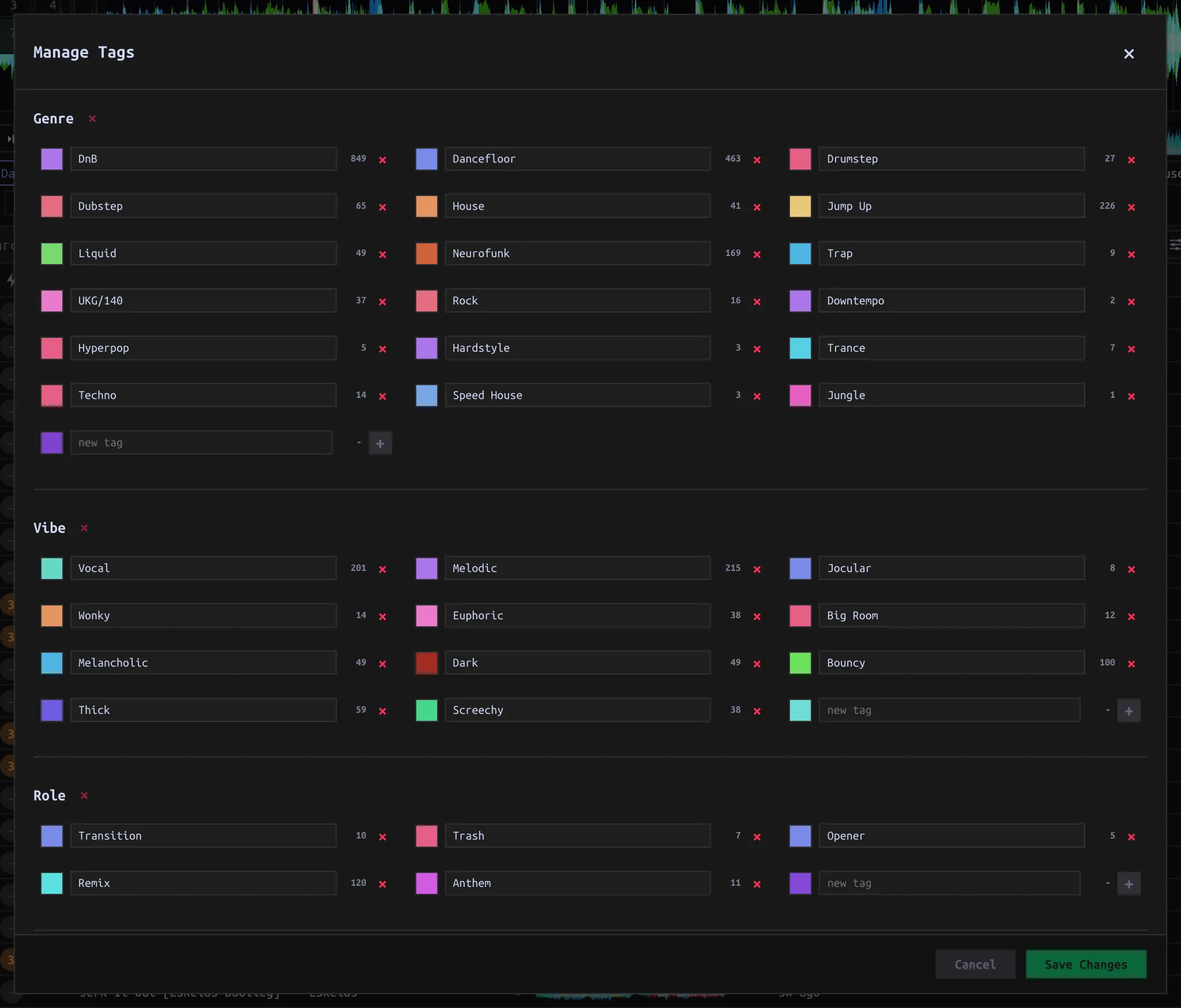The height and width of the screenshot is (1008, 1181).
Task: Edit the Speed House tag name
Action: 578,396
